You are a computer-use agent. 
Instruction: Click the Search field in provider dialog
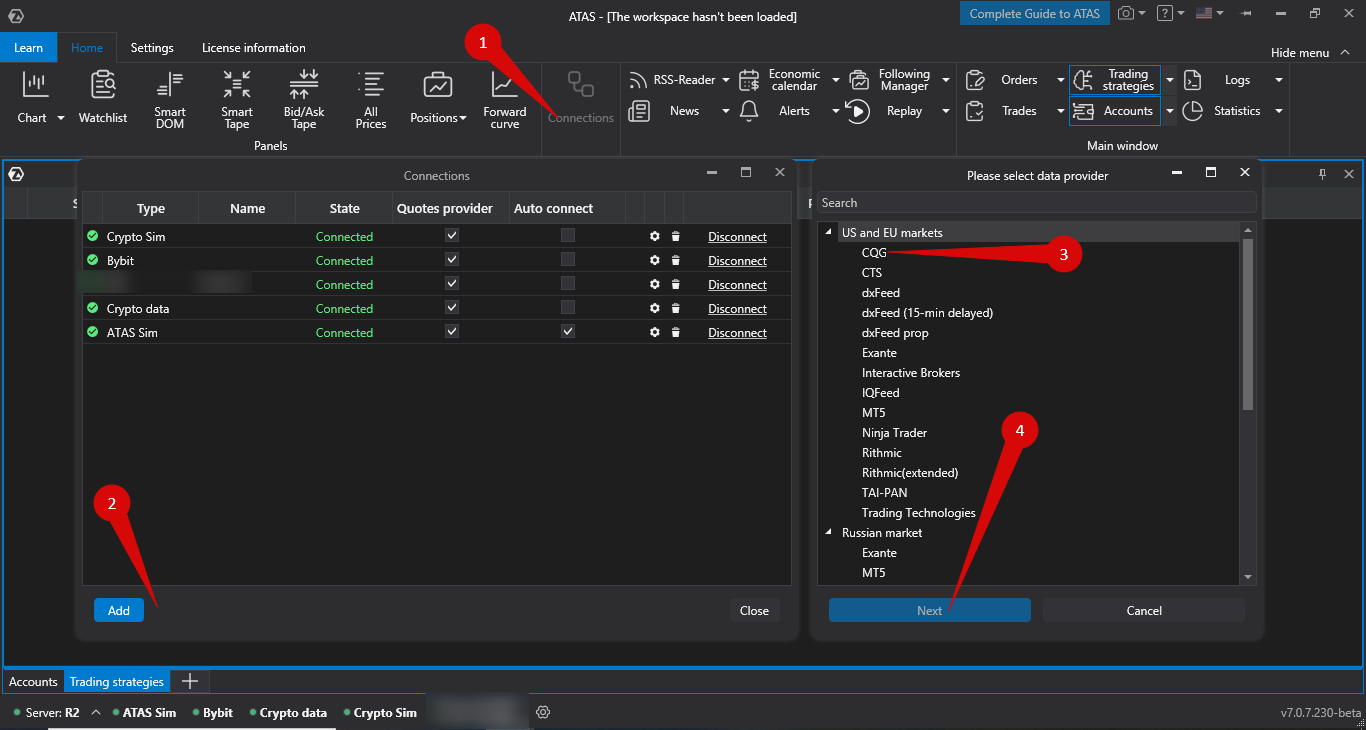click(1037, 202)
